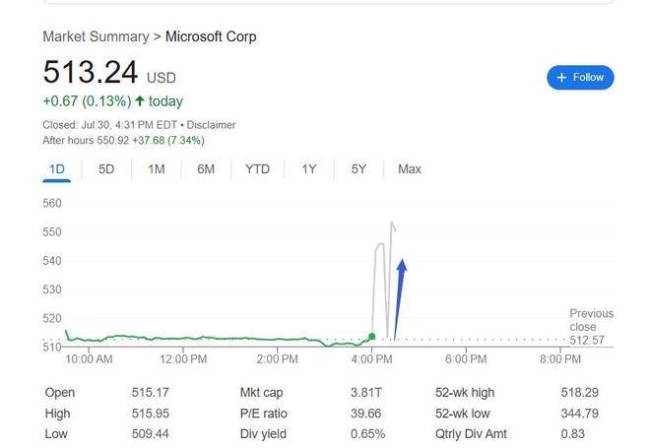The image size is (650, 448).
Task: Open the 5Y chart view
Action: (x=359, y=169)
